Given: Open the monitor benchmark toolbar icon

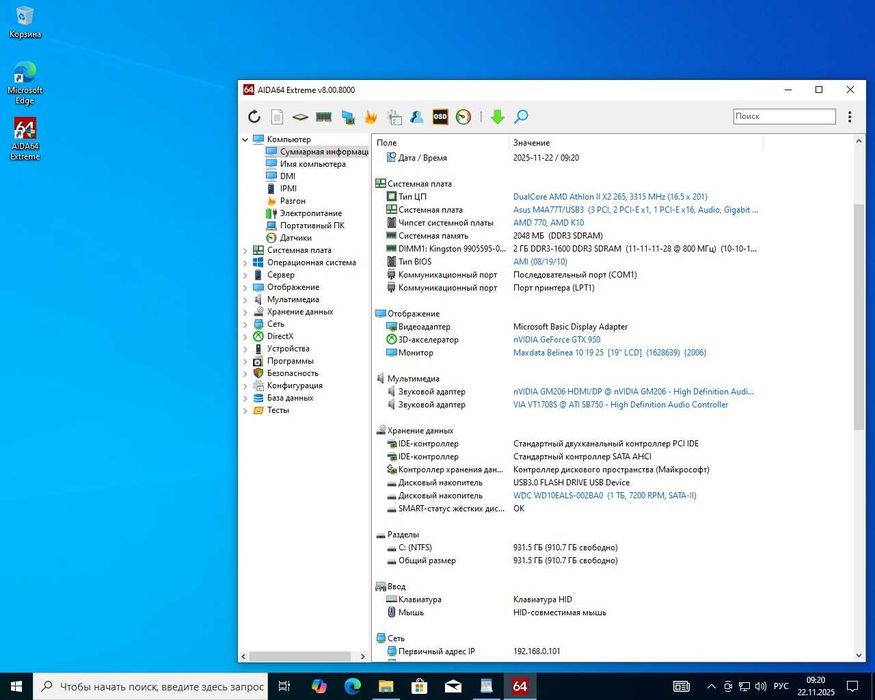Looking at the screenshot, I should (x=348, y=117).
